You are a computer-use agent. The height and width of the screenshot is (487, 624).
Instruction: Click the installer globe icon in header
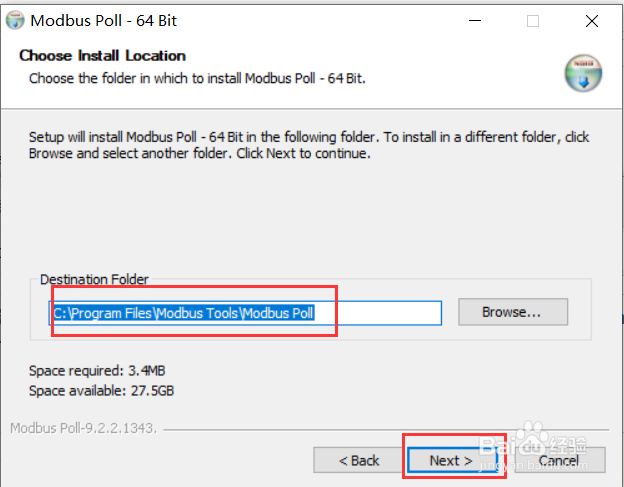coord(583,73)
